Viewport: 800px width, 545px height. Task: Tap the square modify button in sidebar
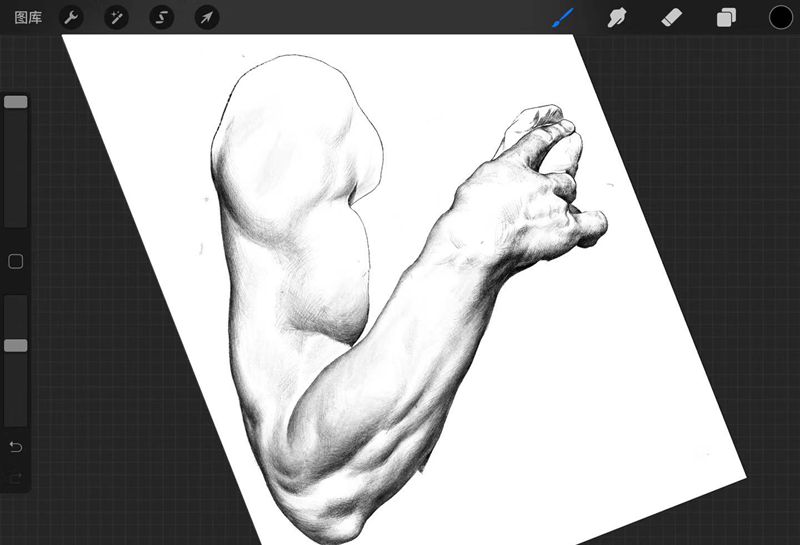[x=16, y=261]
